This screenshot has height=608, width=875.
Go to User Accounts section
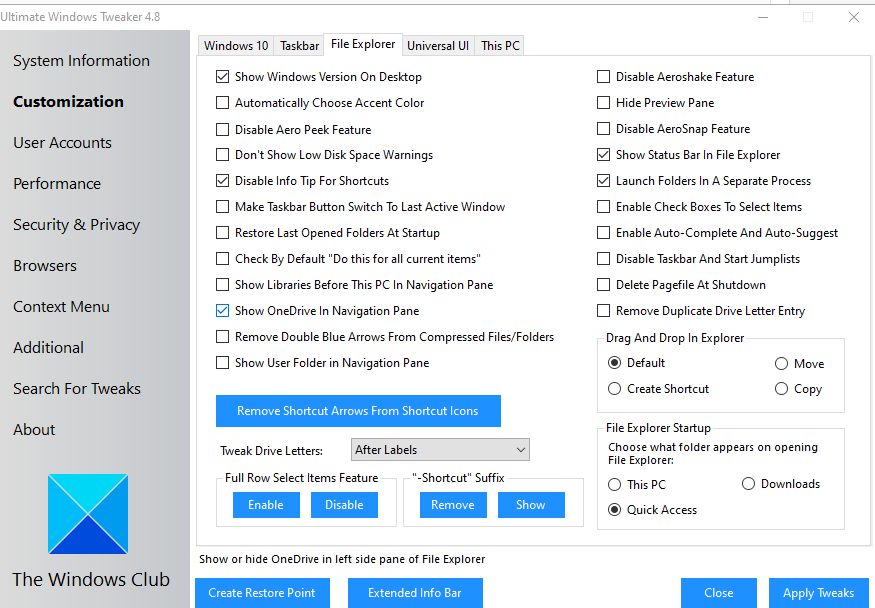coord(62,143)
